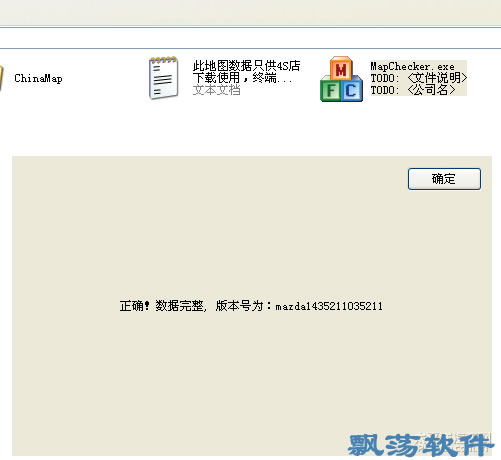Viewport: 501px width, 460px height.
Task: Select the partially visible ChinaMap folder icon
Action: 1,78
